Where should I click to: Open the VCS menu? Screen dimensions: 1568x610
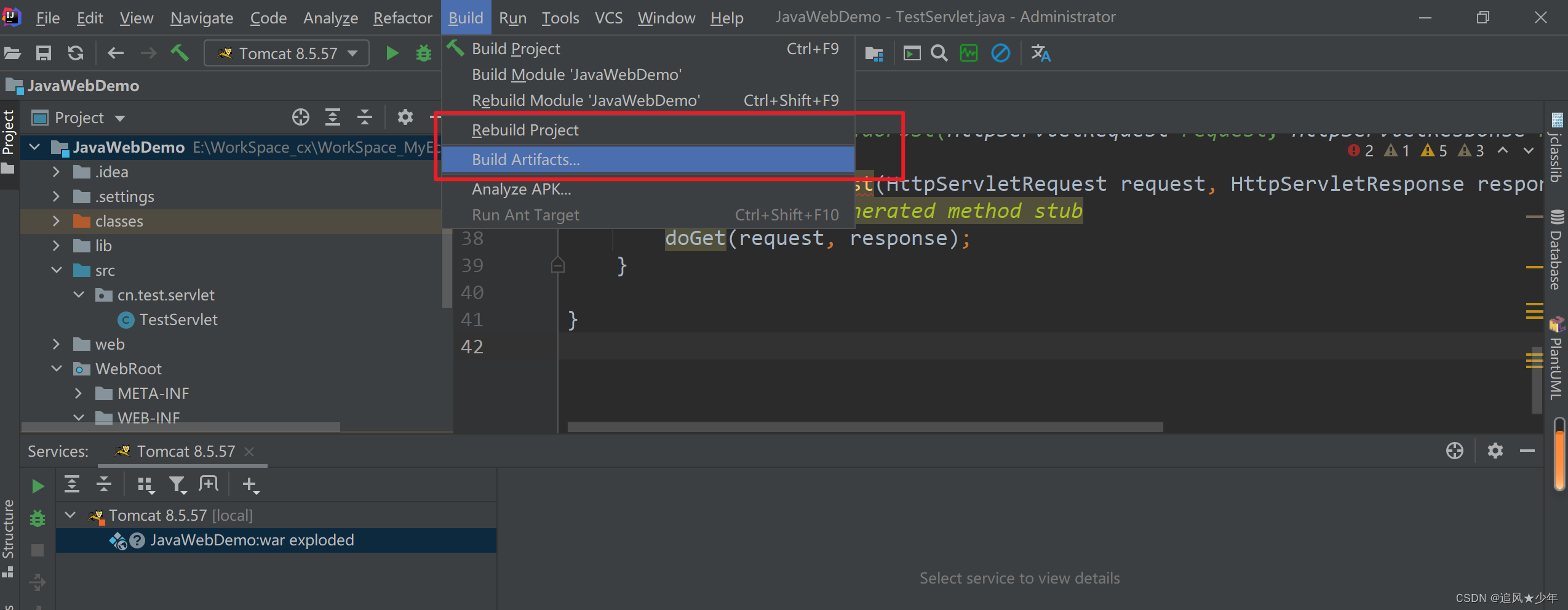click(x=608, y=18)
